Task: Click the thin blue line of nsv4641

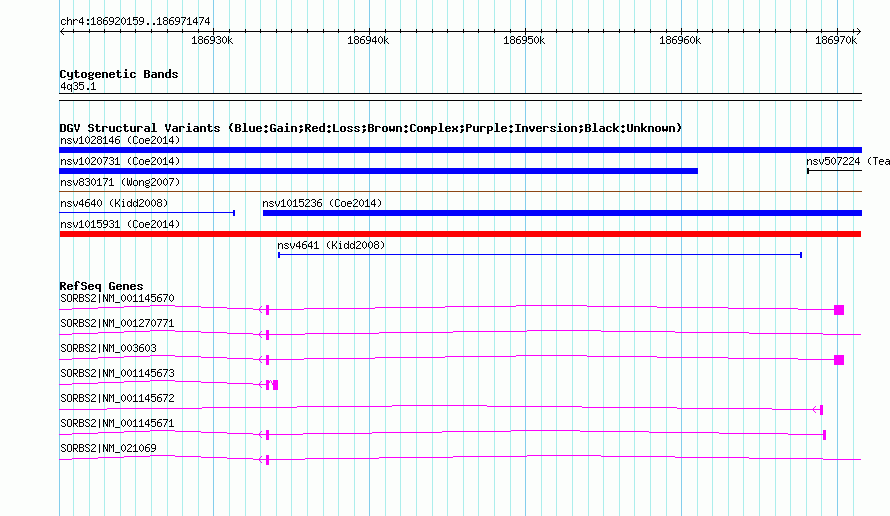Action: click(540, 255)
